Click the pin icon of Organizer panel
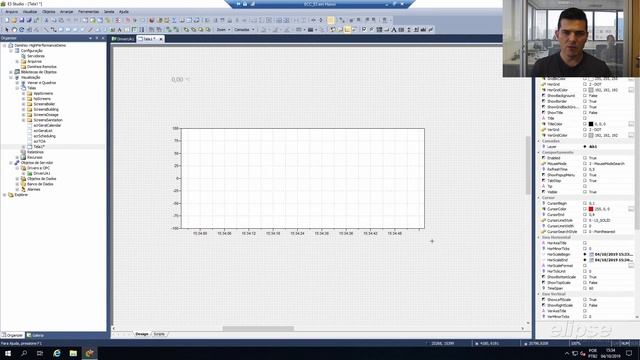This screenshot has height=360, width=640. tap(97, 38)
